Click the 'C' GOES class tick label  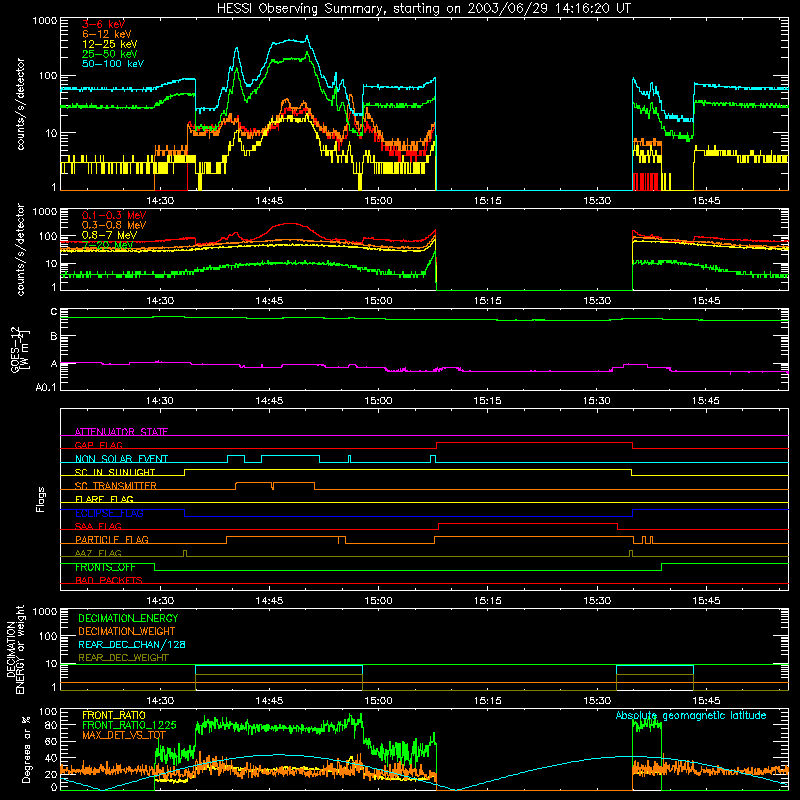(x=54, y=312)
